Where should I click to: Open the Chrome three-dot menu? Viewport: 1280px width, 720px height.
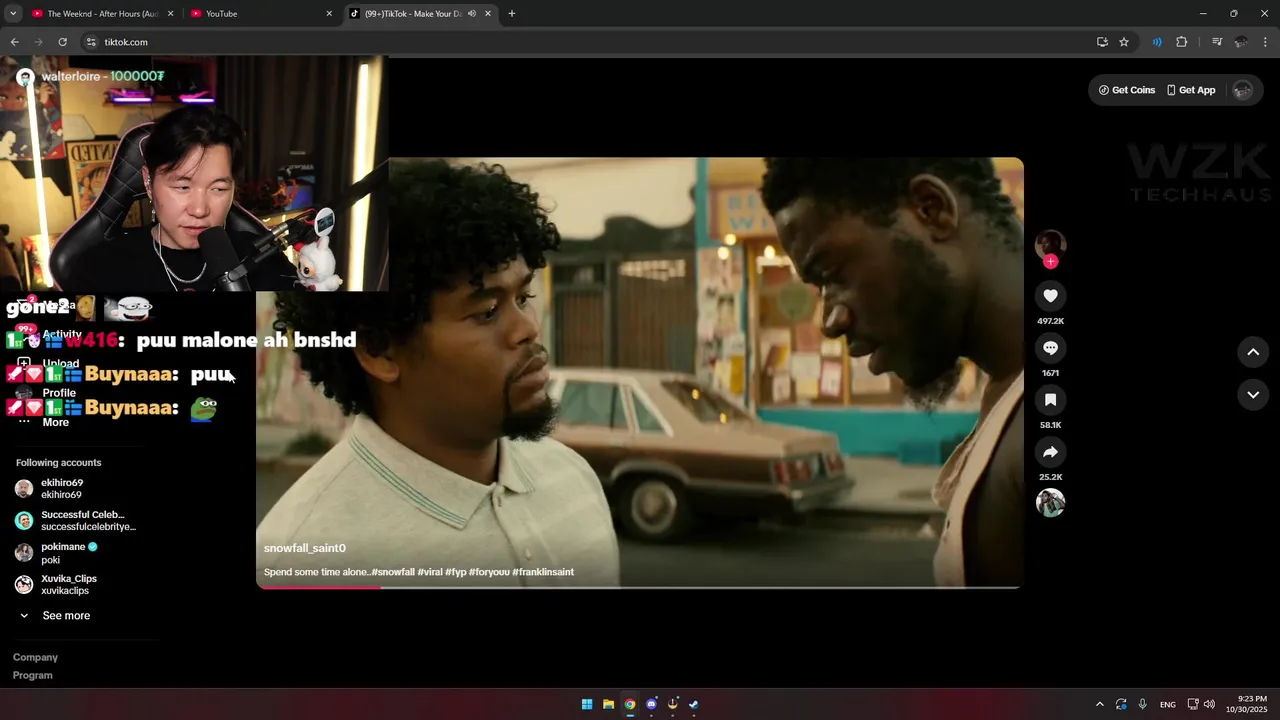1265,42
